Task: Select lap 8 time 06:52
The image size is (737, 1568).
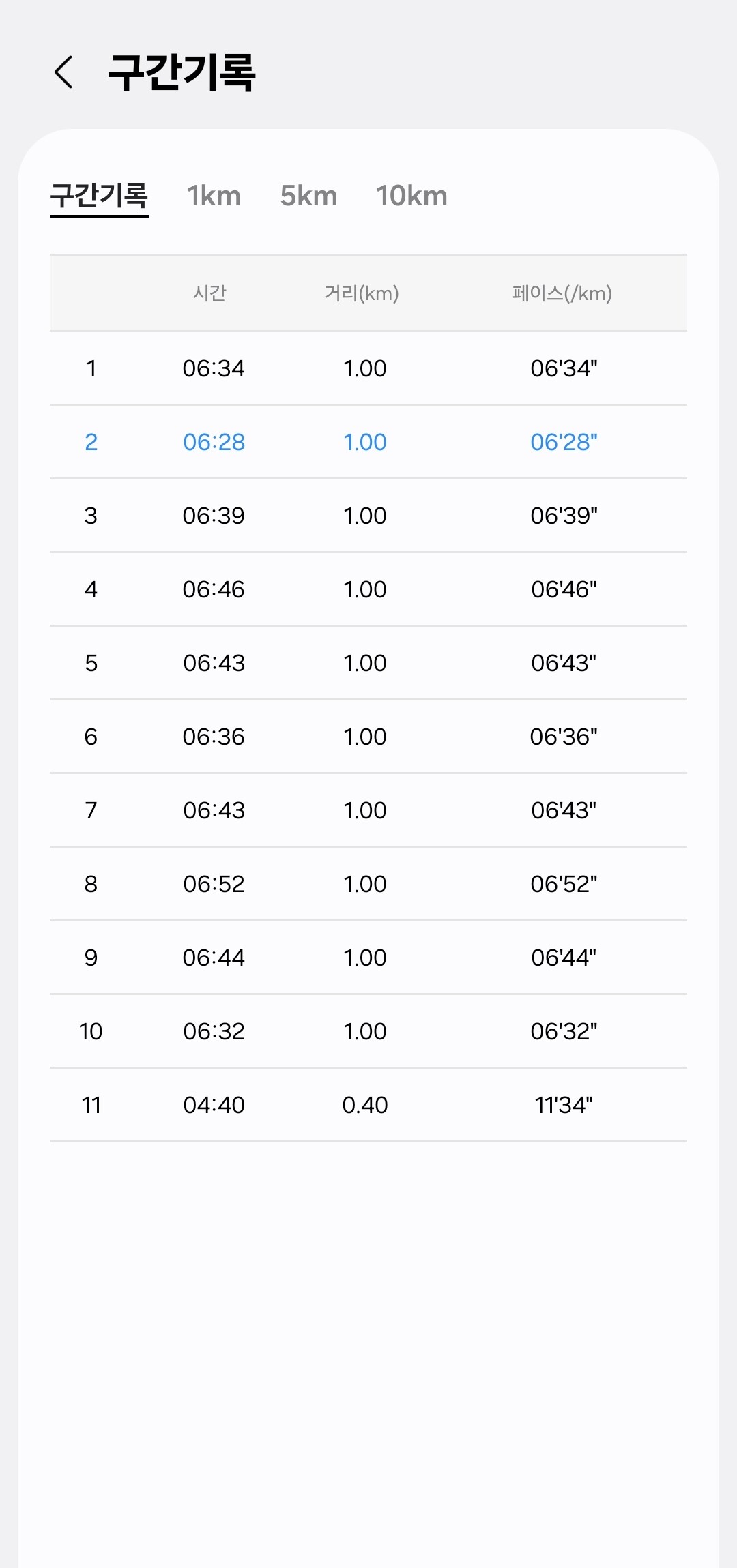Action: pyautogui.click(x=214, y=884)
